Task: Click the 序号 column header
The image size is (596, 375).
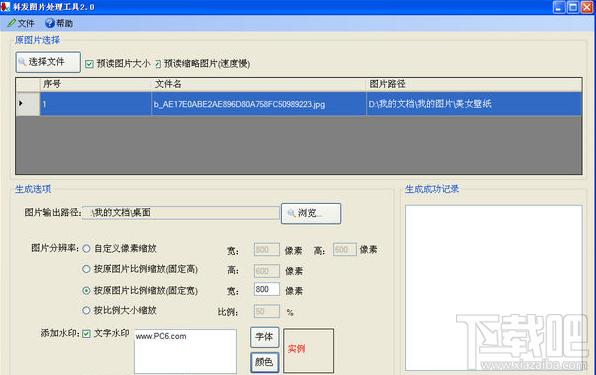Action: [x=95, y=84]
